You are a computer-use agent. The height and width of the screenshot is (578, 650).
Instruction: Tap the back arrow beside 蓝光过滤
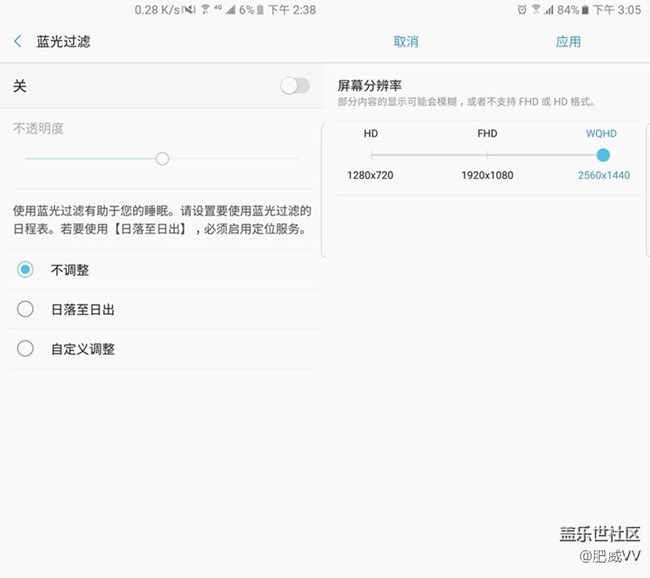(x=18, y=41)
